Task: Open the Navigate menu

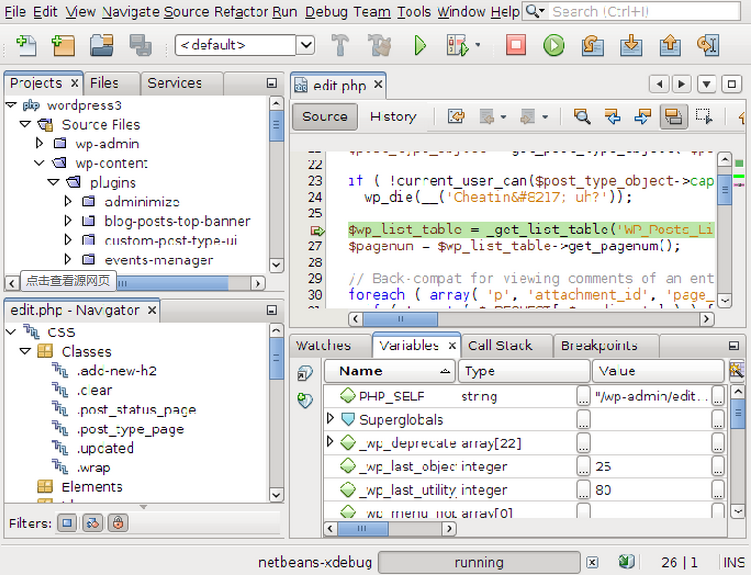Action: 131,11
